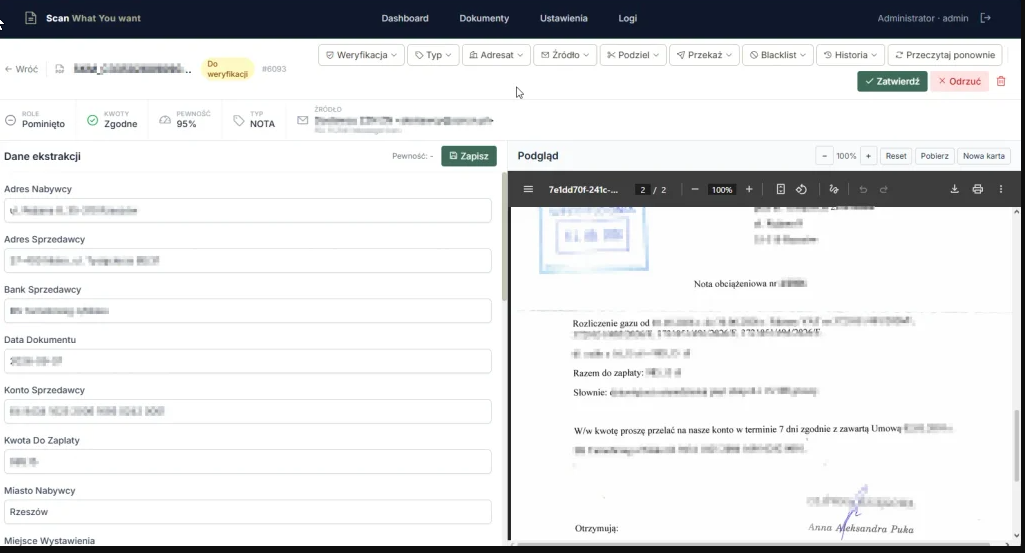Click the Konto Sprzedawcy input field
1025x553 pixels.
point(248,411)
